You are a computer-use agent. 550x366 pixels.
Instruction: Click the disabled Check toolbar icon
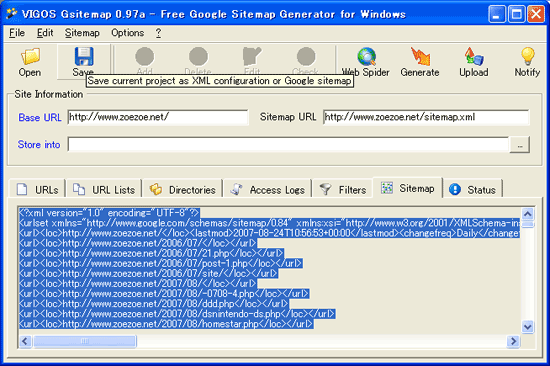[306, 56]
